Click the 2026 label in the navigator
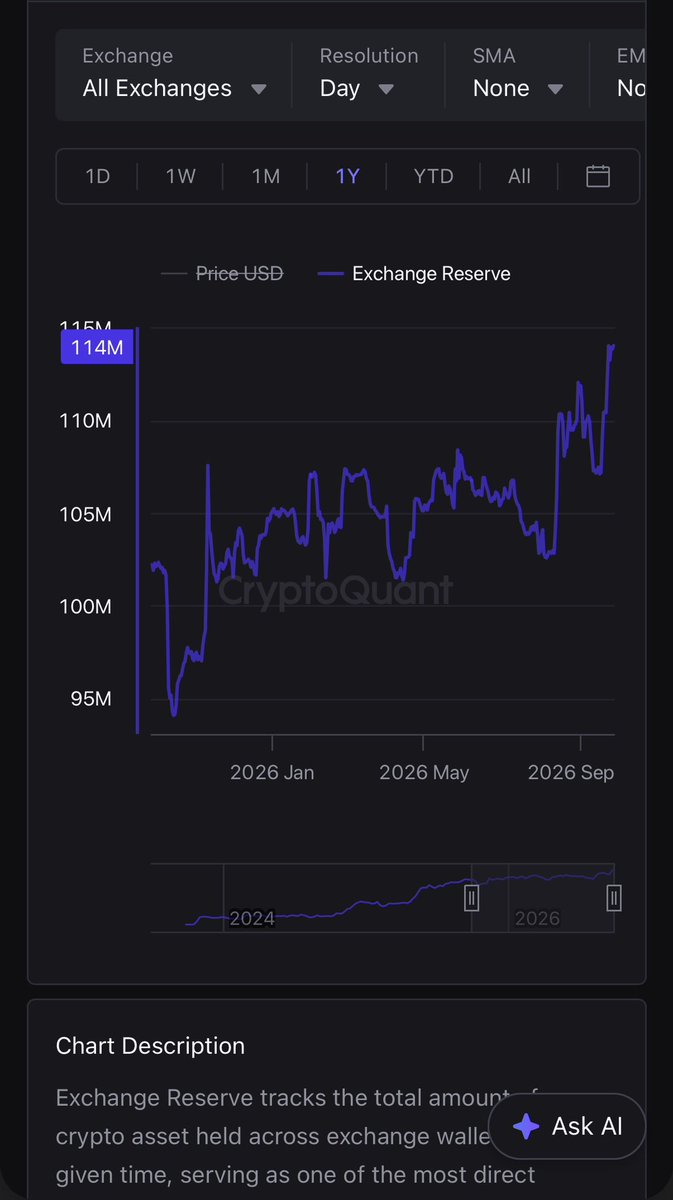 [537, 918]
